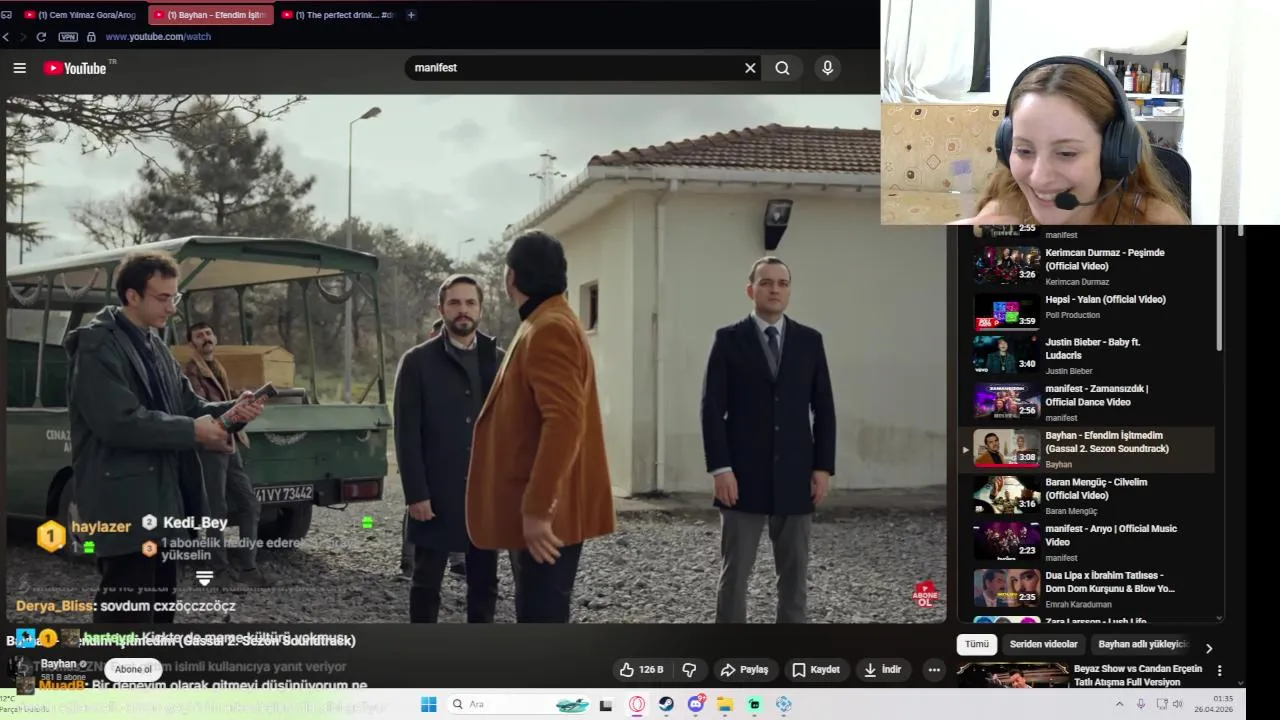Show more filter chips with right chevron
1280x720 pixels.
(x=1208, y=648)
